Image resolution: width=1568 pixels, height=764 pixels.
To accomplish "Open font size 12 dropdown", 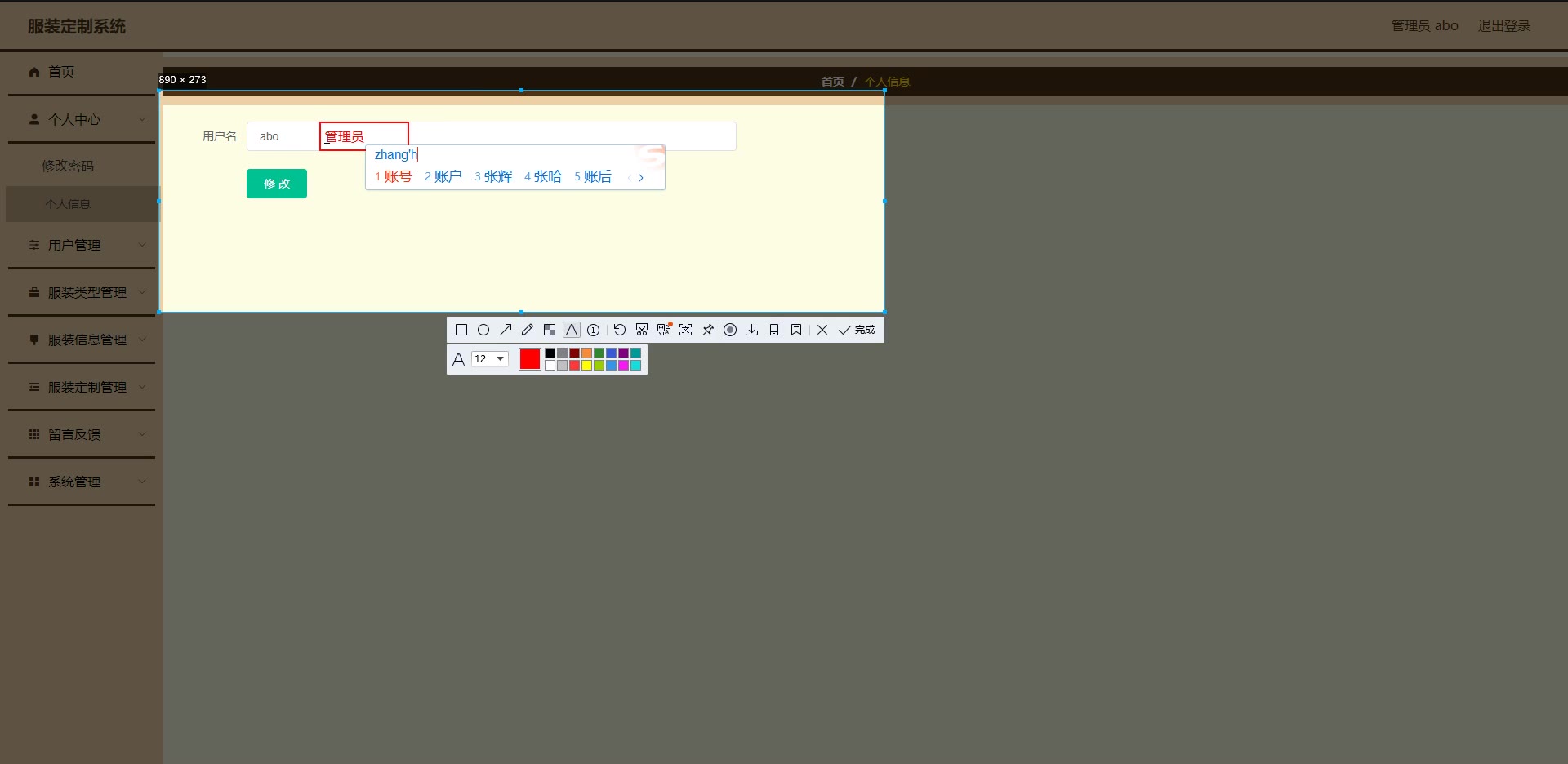I will pyautogui.click(x=490, y=359).
